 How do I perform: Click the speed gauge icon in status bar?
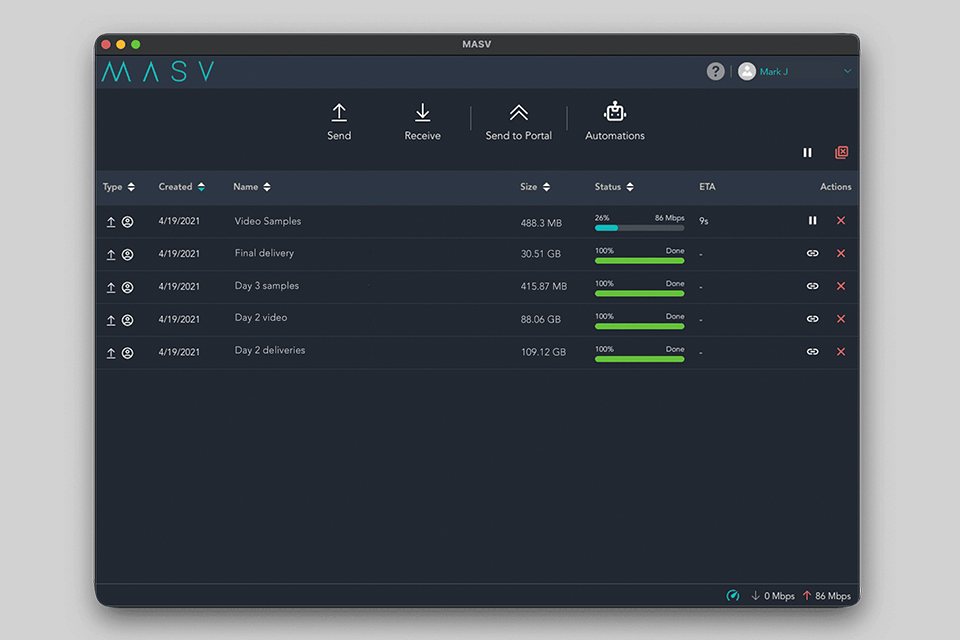pos(732,596)
